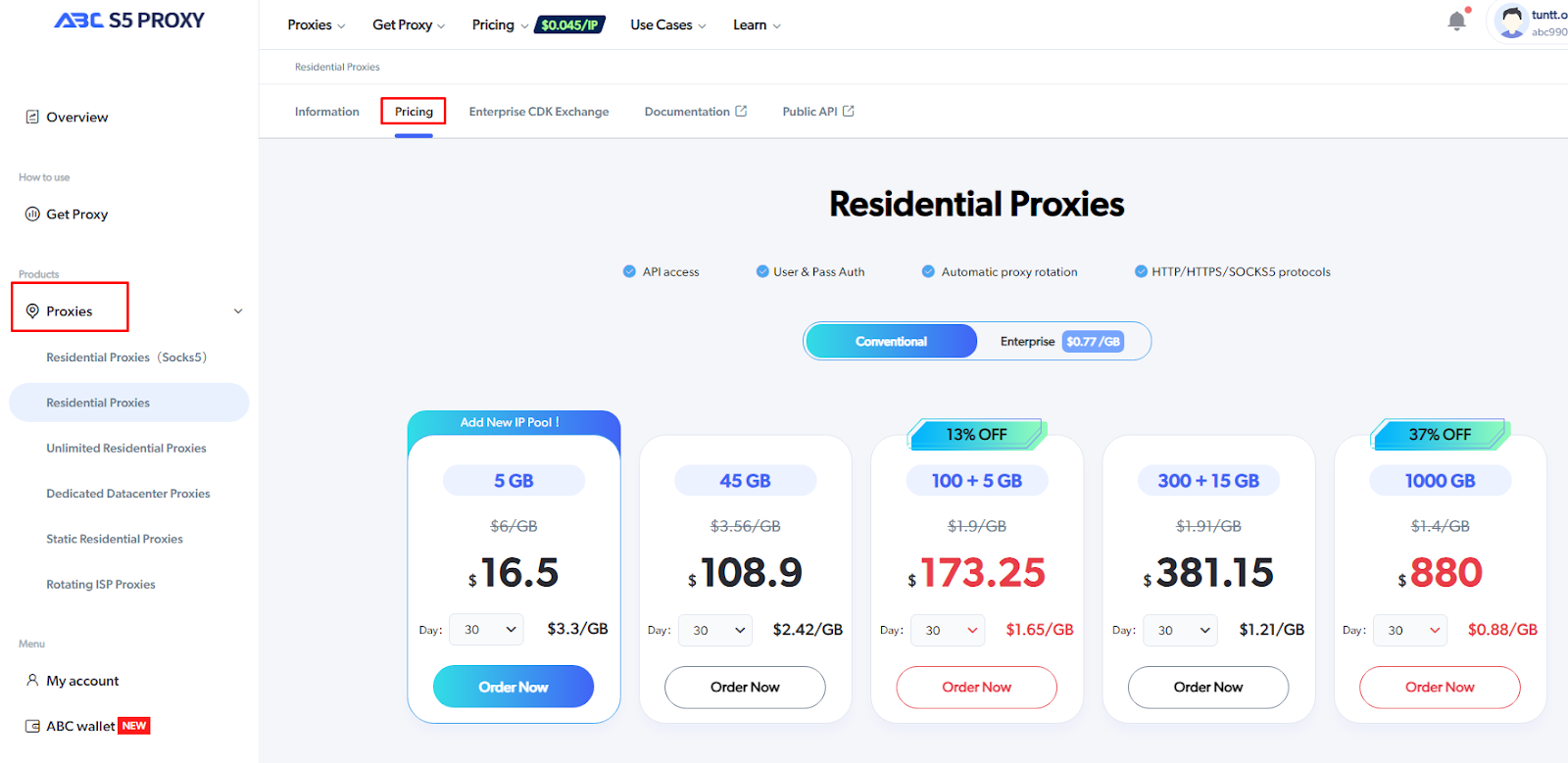Open Enterprise CDK Exchange tab

coord(539,112)
